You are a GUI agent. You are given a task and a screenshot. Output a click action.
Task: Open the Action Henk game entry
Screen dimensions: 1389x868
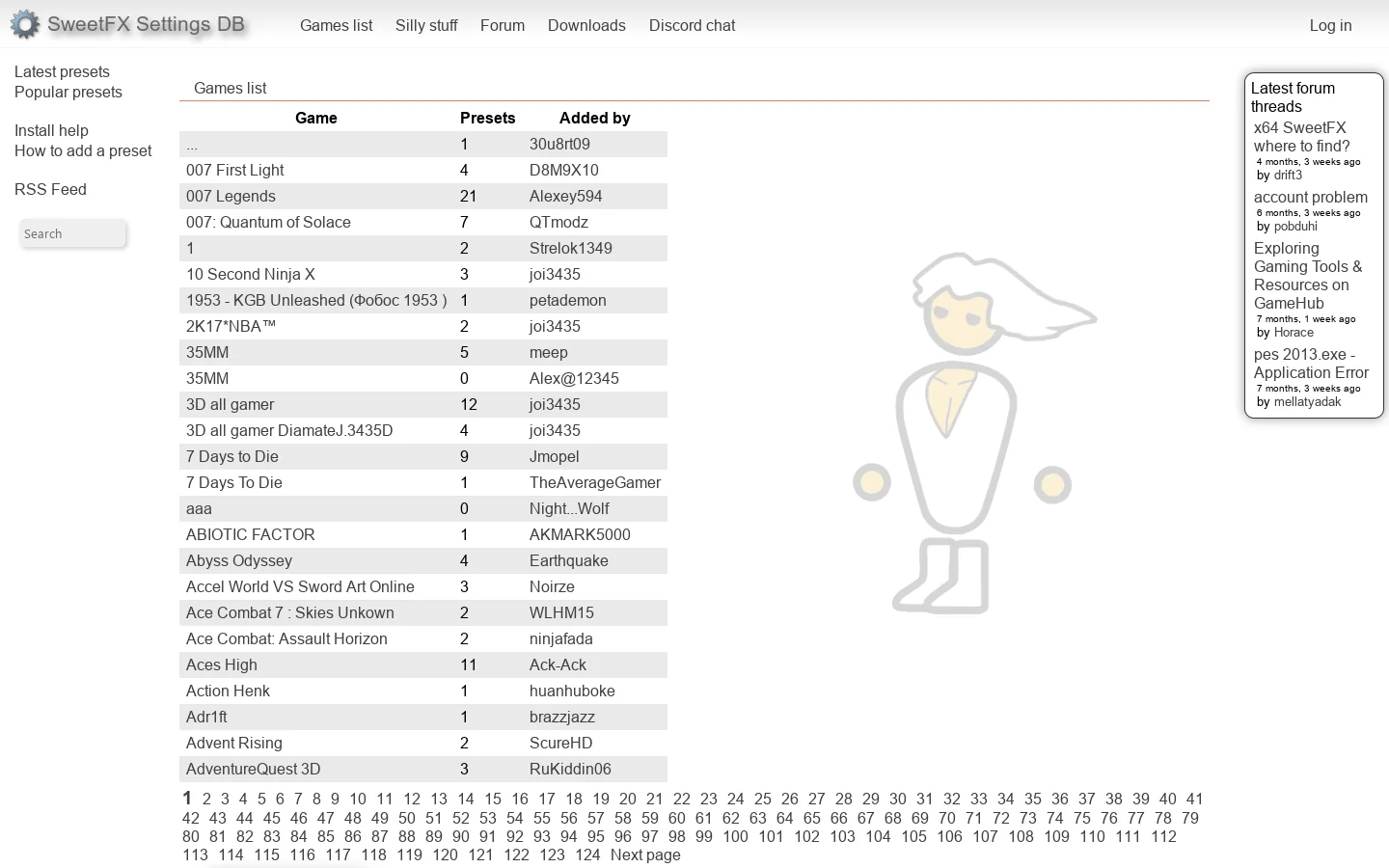click(228, 691)
